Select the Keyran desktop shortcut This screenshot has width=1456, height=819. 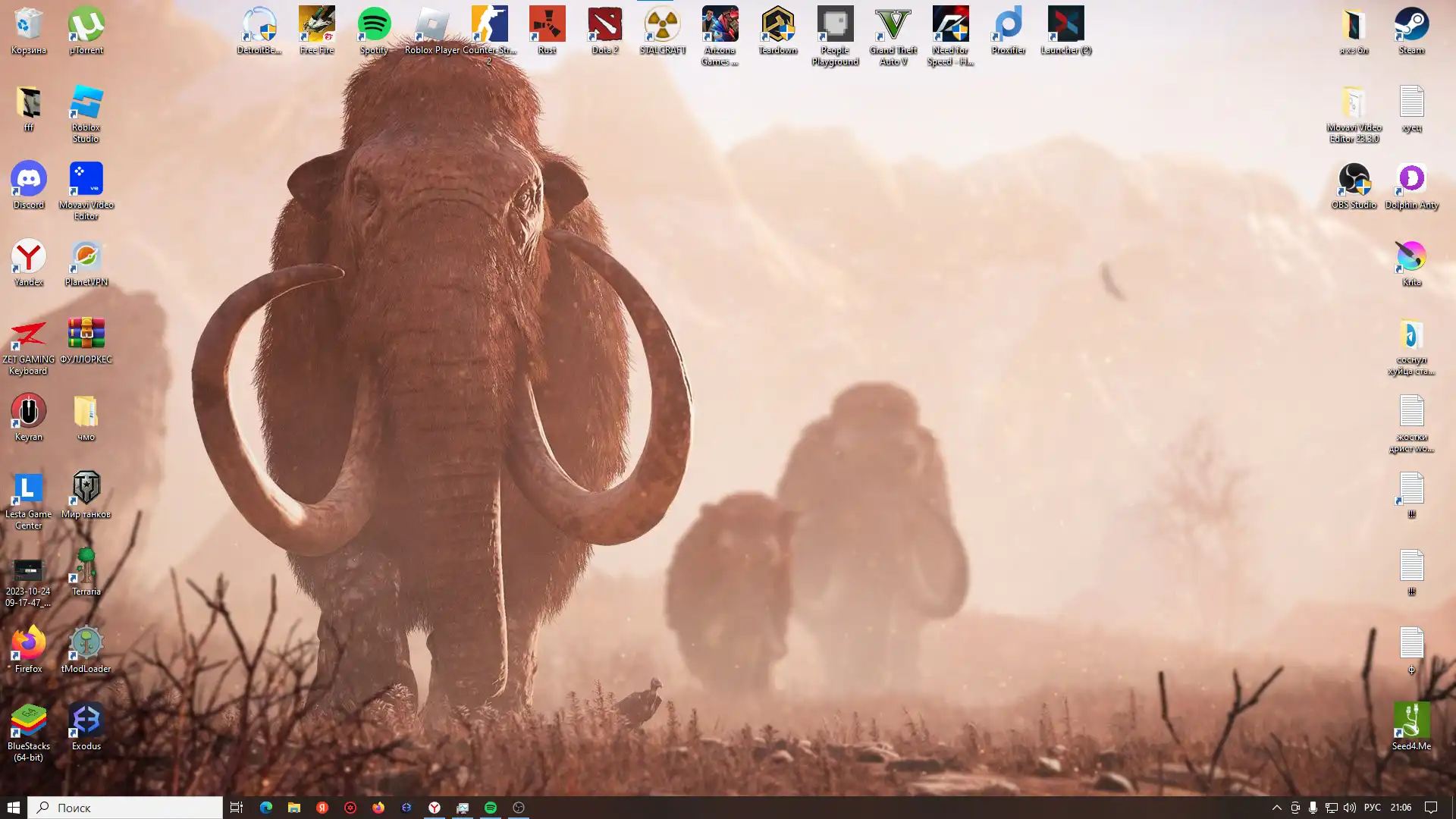click(28, 418)
